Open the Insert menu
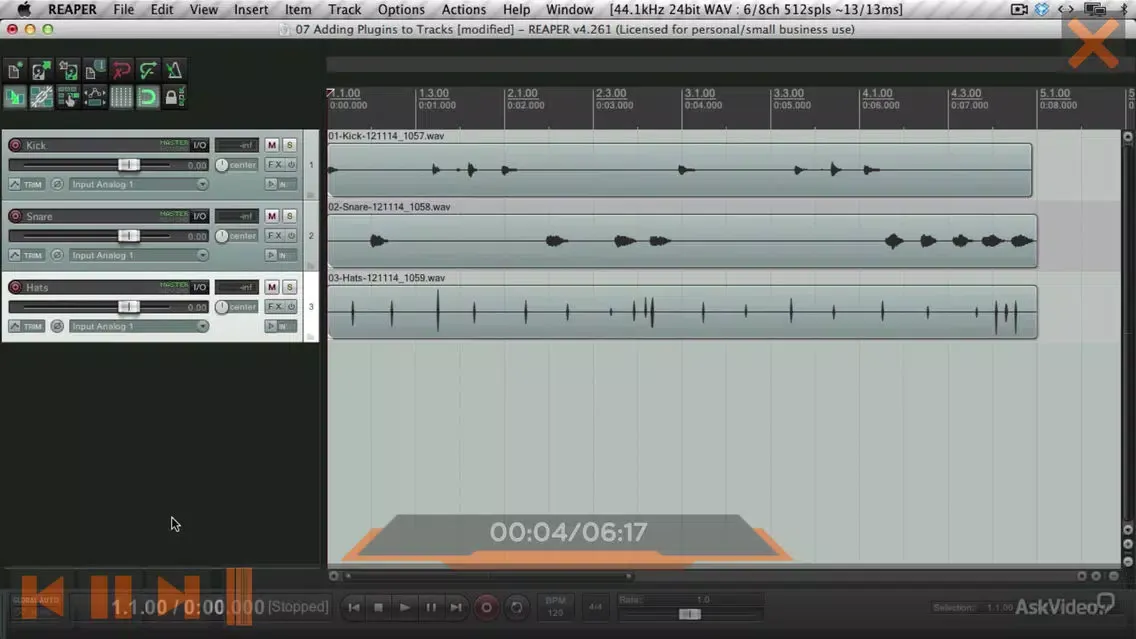 251,9
